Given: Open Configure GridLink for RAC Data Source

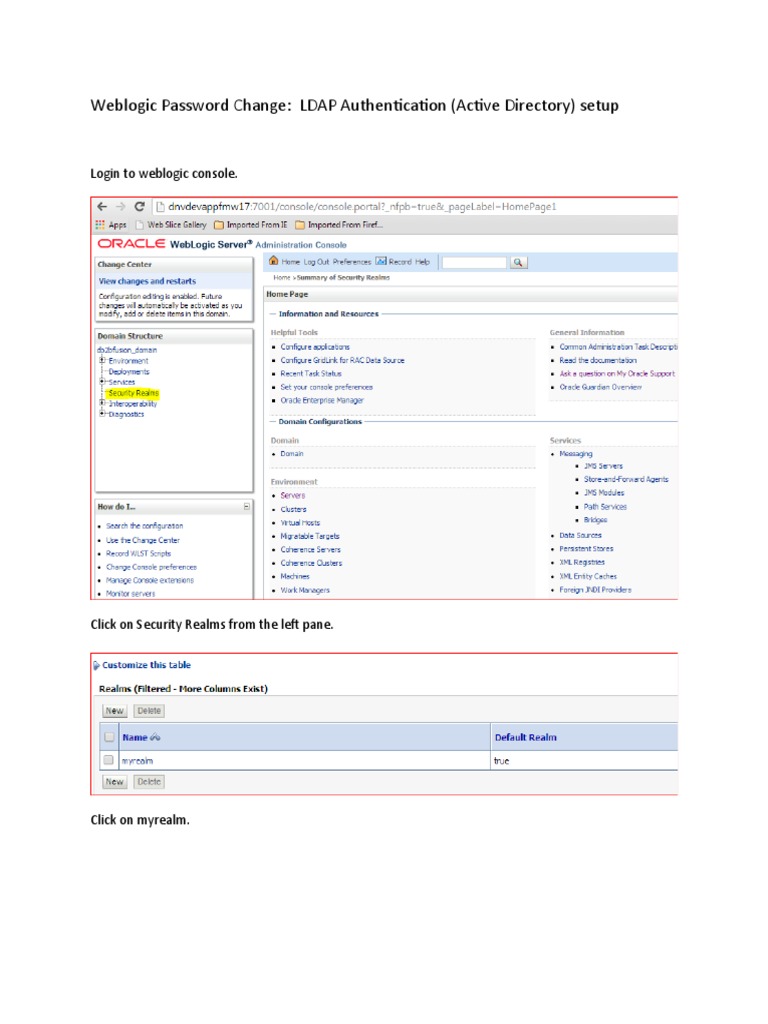Looking at the screenshot, I should tap(342, 360).
